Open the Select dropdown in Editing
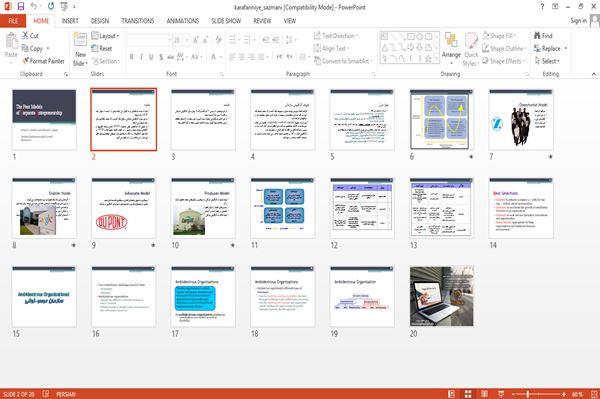Screen dimensions: 600x399 click(x=547, y=61)
